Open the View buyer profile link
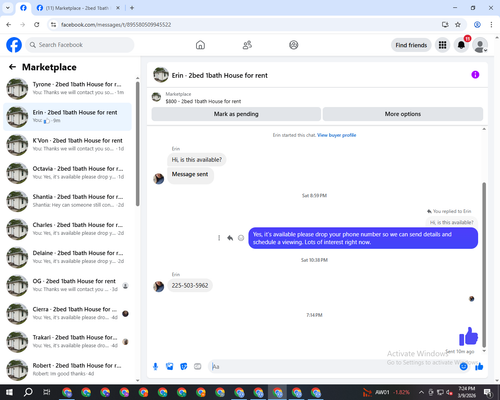This screenshot has width=500, height=400. [336, 135]
